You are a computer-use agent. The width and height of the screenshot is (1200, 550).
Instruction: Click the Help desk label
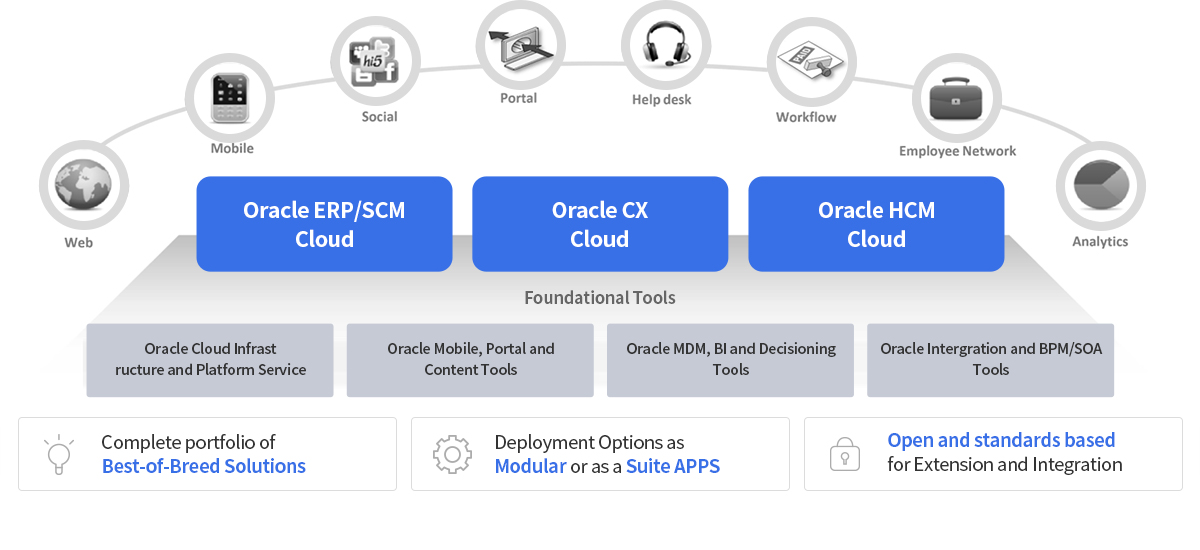coord(662,99)
